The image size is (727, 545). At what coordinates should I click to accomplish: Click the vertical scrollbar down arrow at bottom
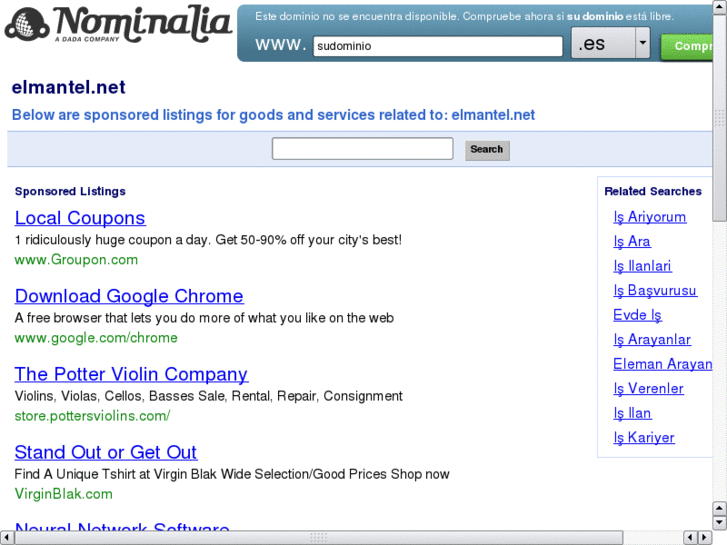pyautogui.click(x=720, y=523)
